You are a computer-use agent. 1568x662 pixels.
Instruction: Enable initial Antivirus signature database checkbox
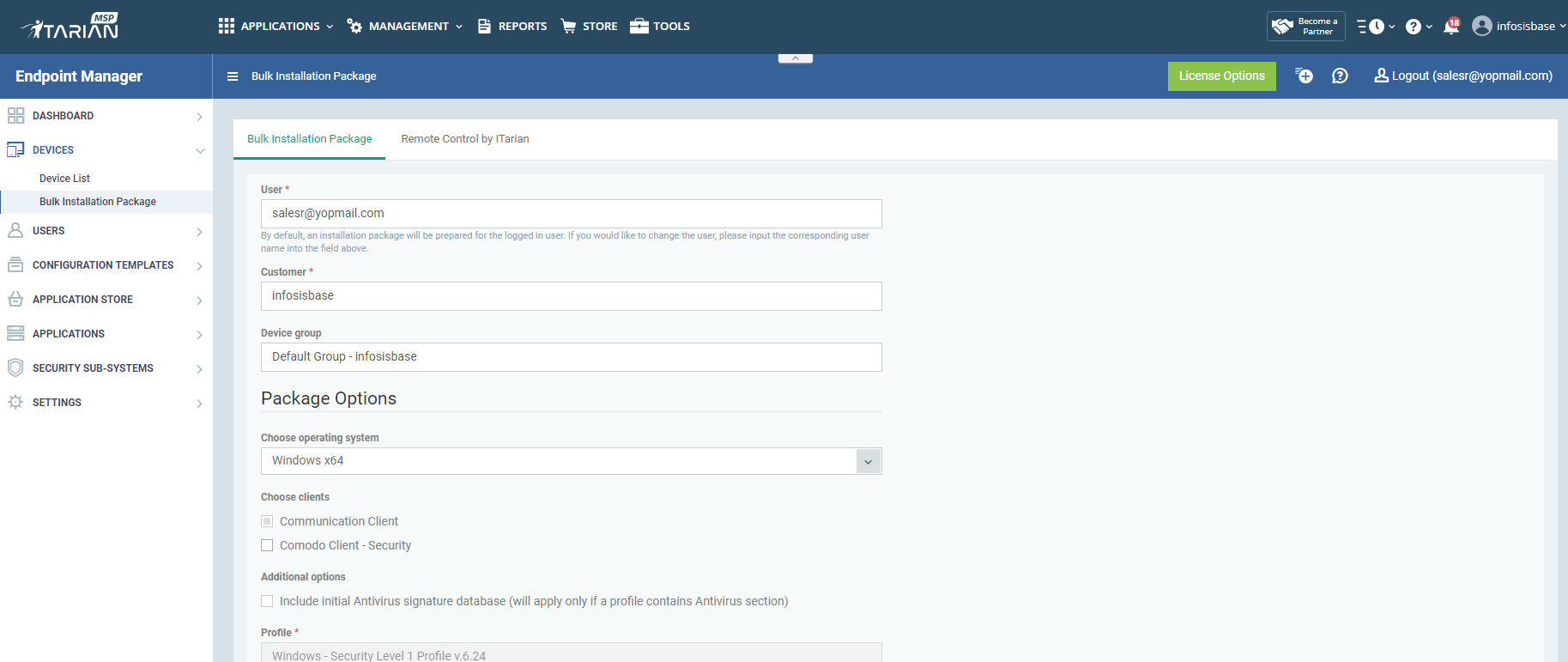267,601
